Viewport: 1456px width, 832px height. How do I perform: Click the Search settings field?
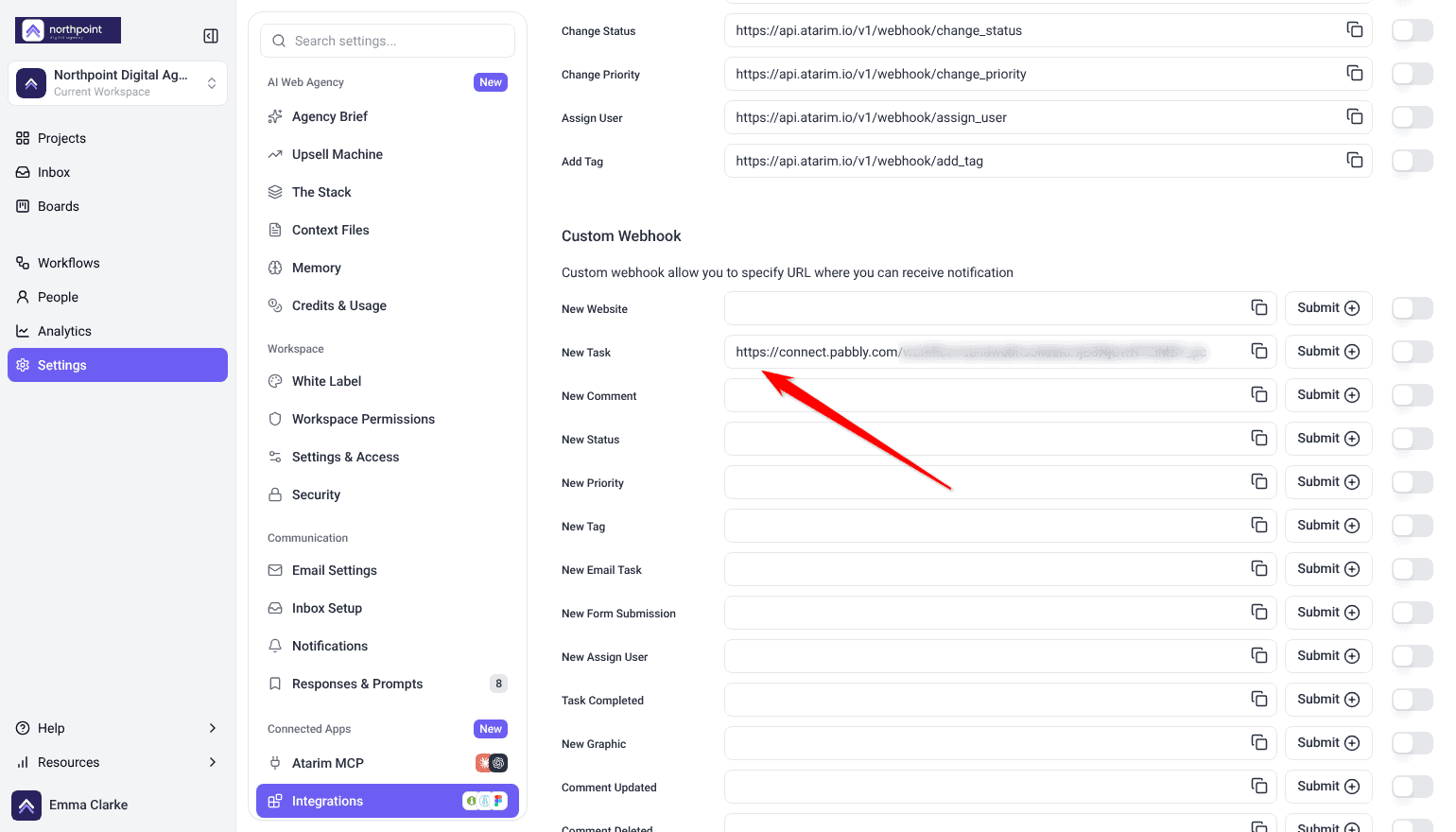click(x=388, y=41)
